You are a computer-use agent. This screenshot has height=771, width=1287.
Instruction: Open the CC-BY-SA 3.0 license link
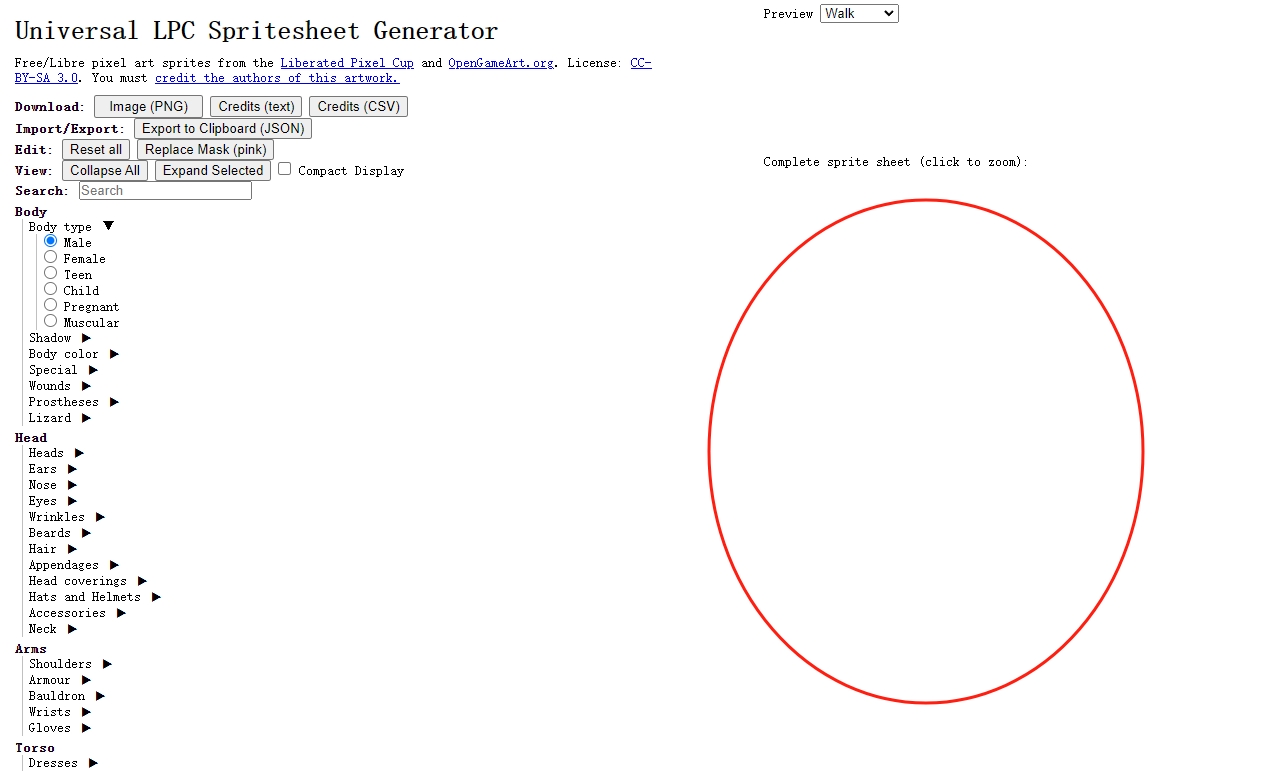[641, 63]
